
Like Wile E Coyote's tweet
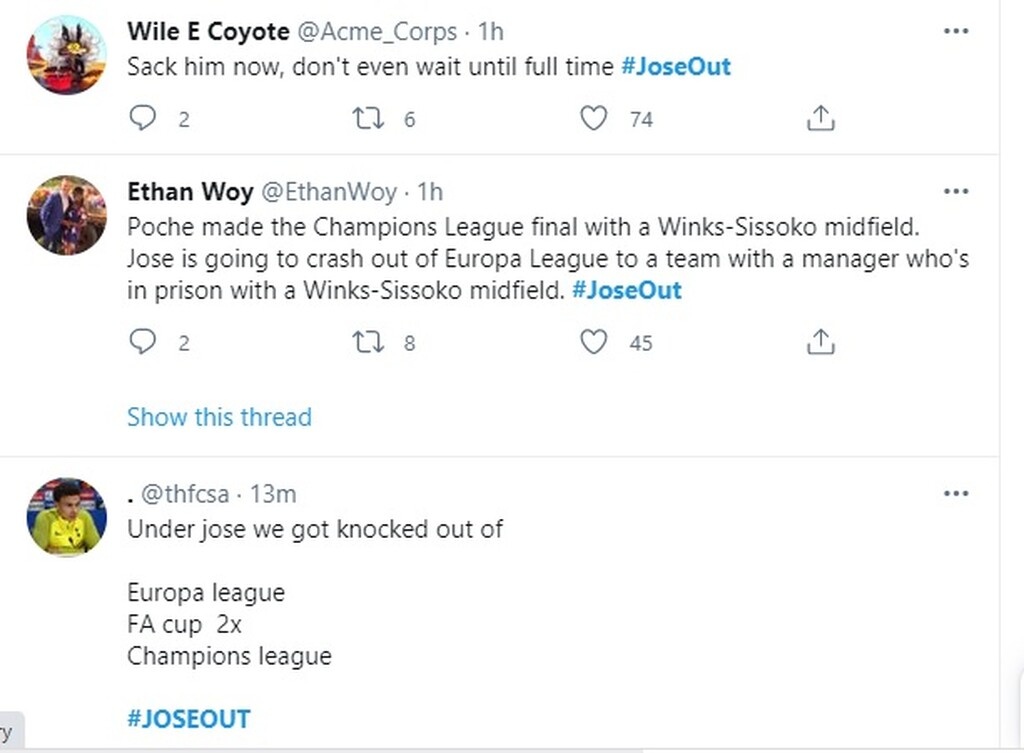(593, 117)
